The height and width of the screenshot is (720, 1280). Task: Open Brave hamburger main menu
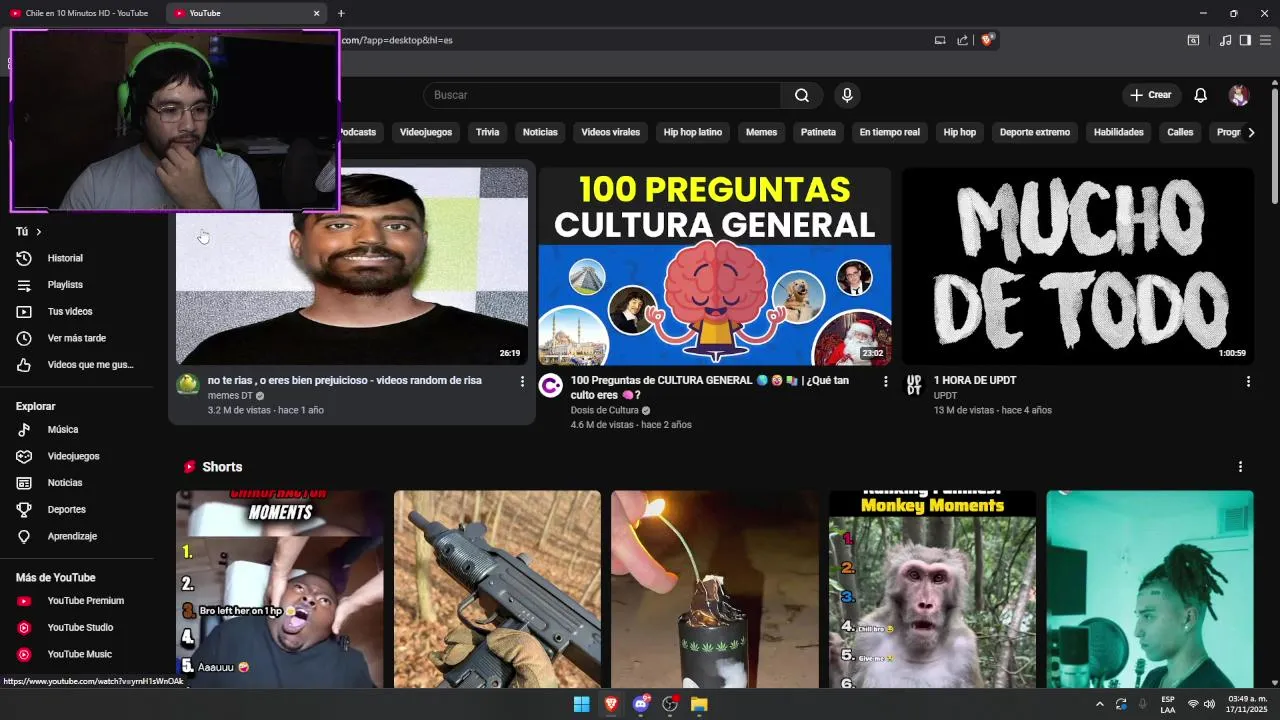[x=1265, y=40]
